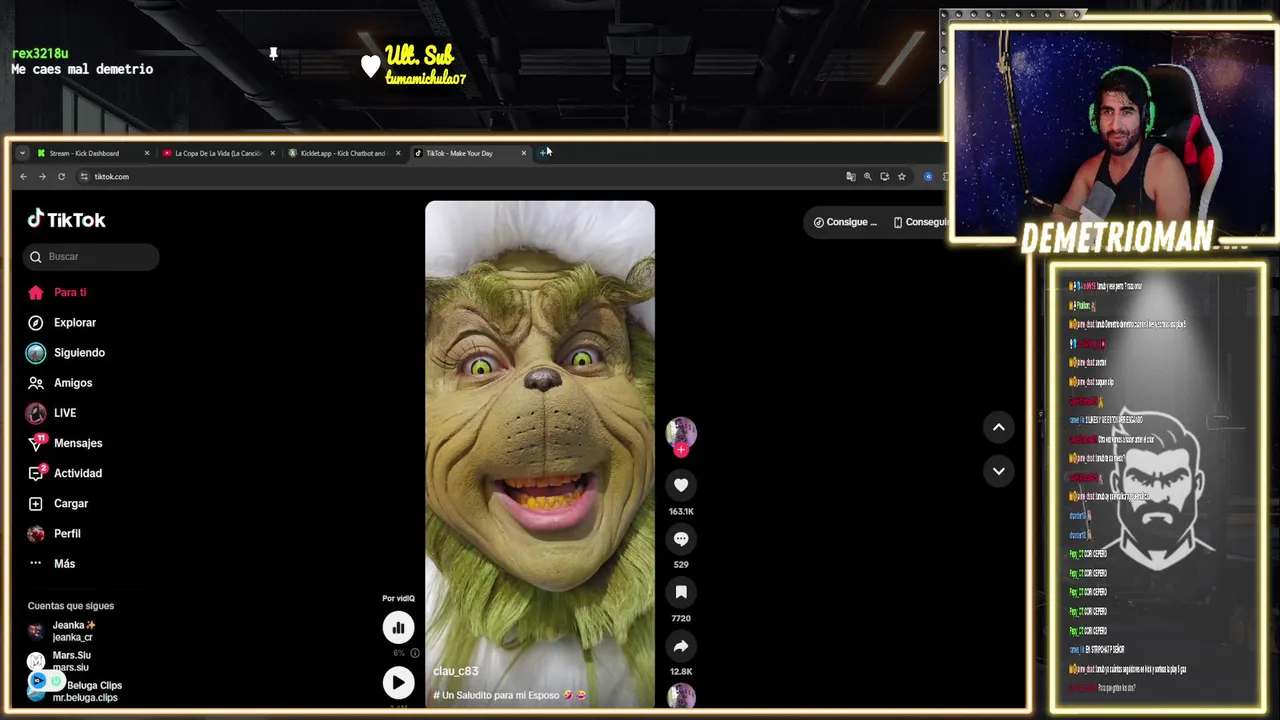Open the tab search dropdown arrow
Screen dimensions: 1280x720
[x=22, y=153]
